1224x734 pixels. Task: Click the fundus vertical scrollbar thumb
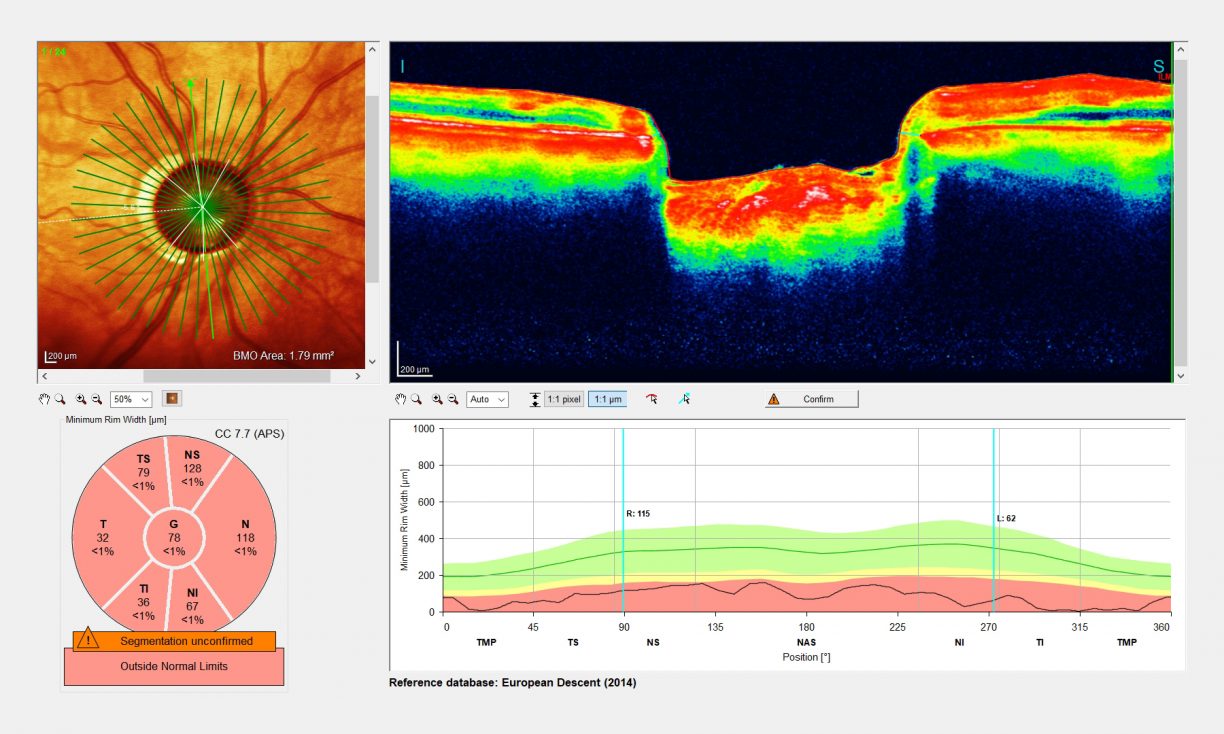click(x=372, y=188)
